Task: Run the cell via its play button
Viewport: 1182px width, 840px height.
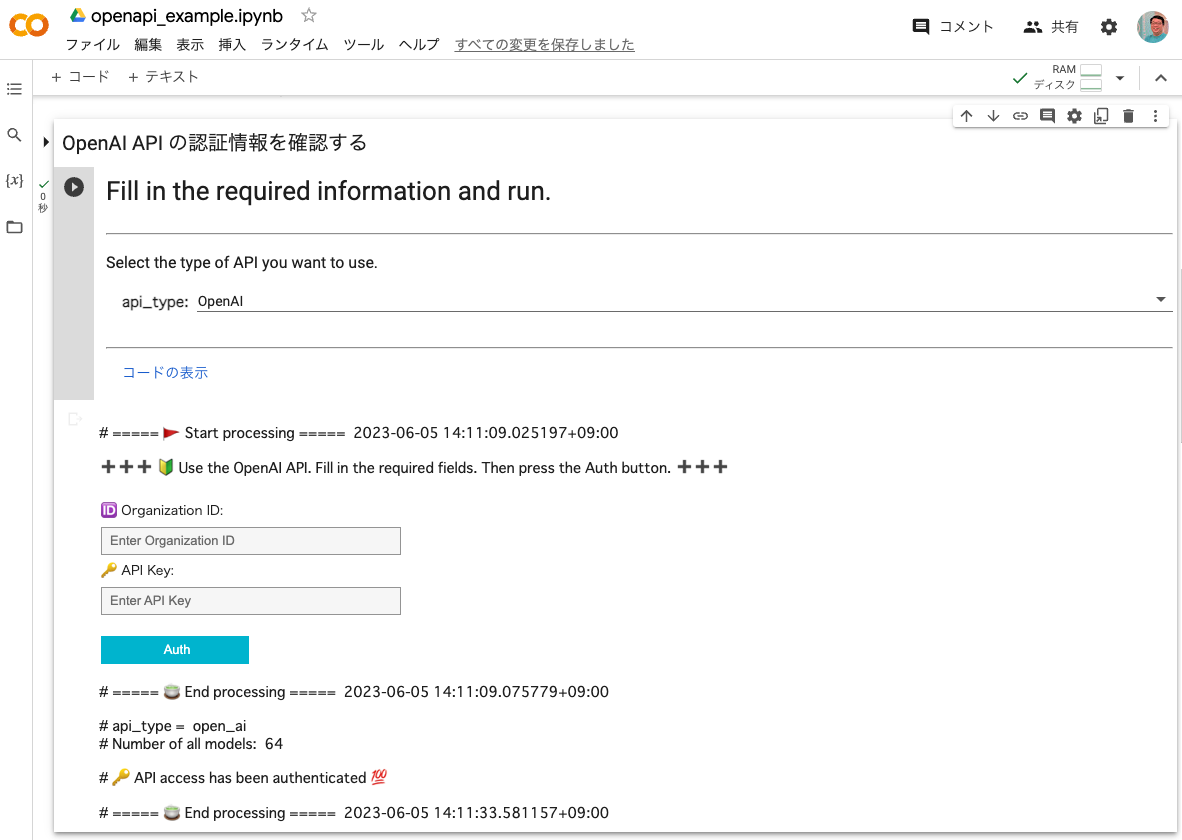Action: pos(73,186)
